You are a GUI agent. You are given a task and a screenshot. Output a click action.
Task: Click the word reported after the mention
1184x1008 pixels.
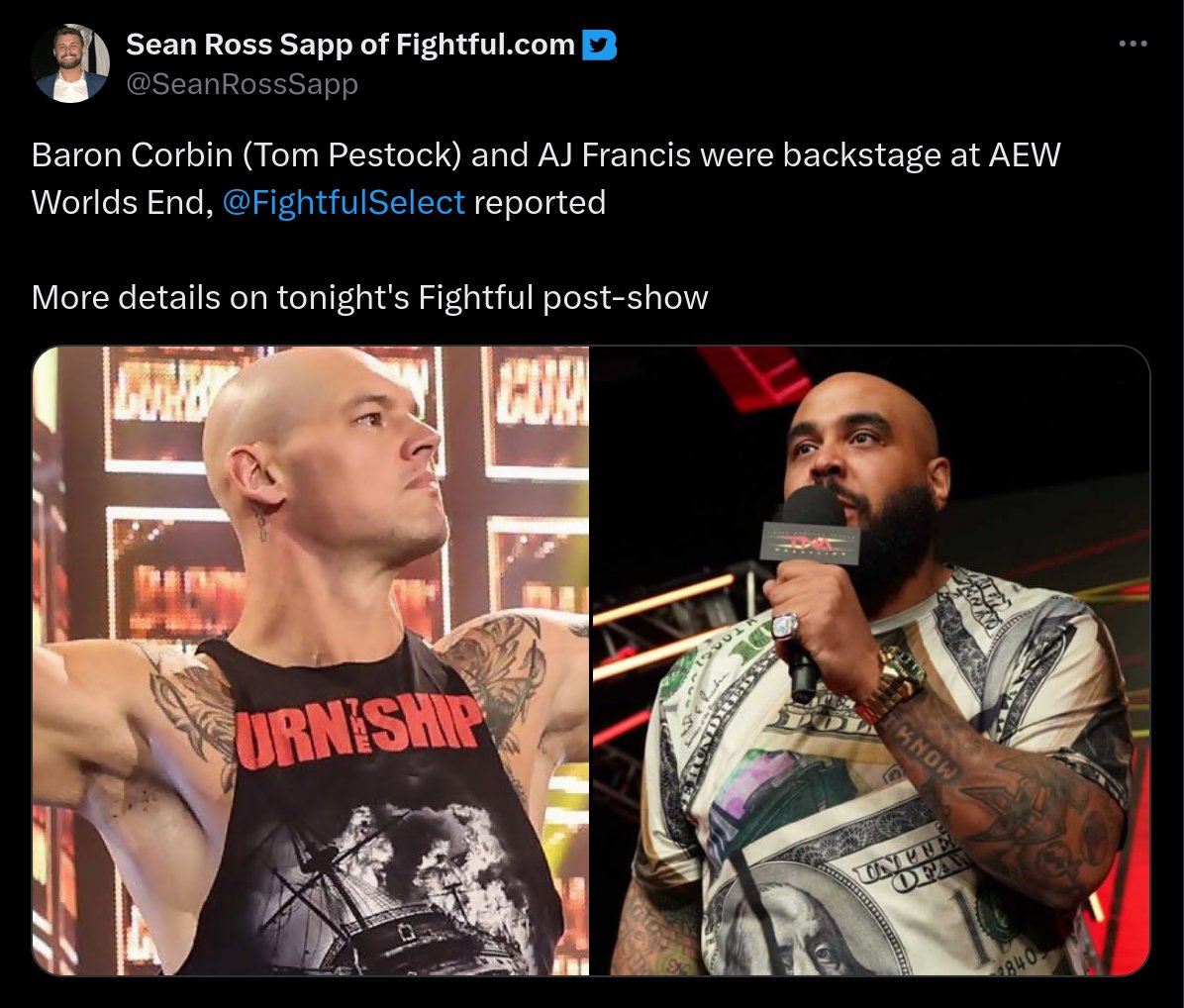pyautogui.click(x=540, y=202)
